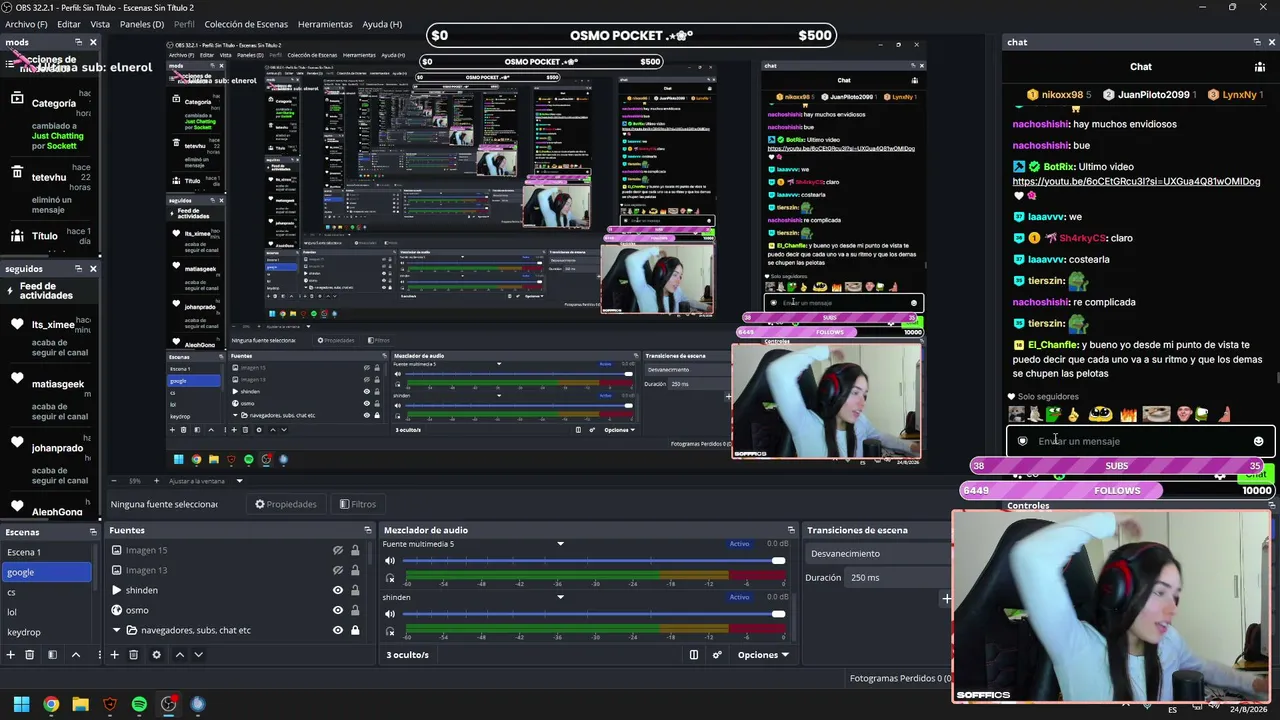1280x720 pixels.
Task: Open source properties gear in Fuentes toolbar
Action: click(x=156, y=655)
